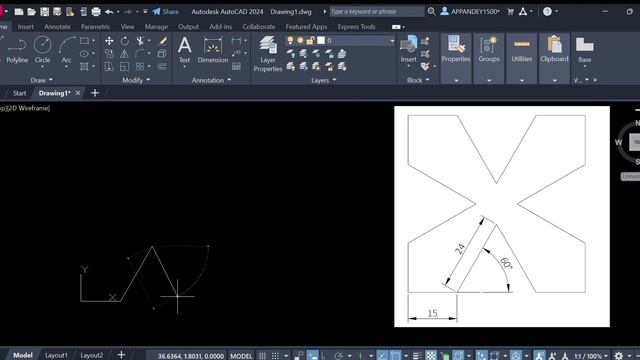Activate the Rotate tool

click(x=124, y=41)
